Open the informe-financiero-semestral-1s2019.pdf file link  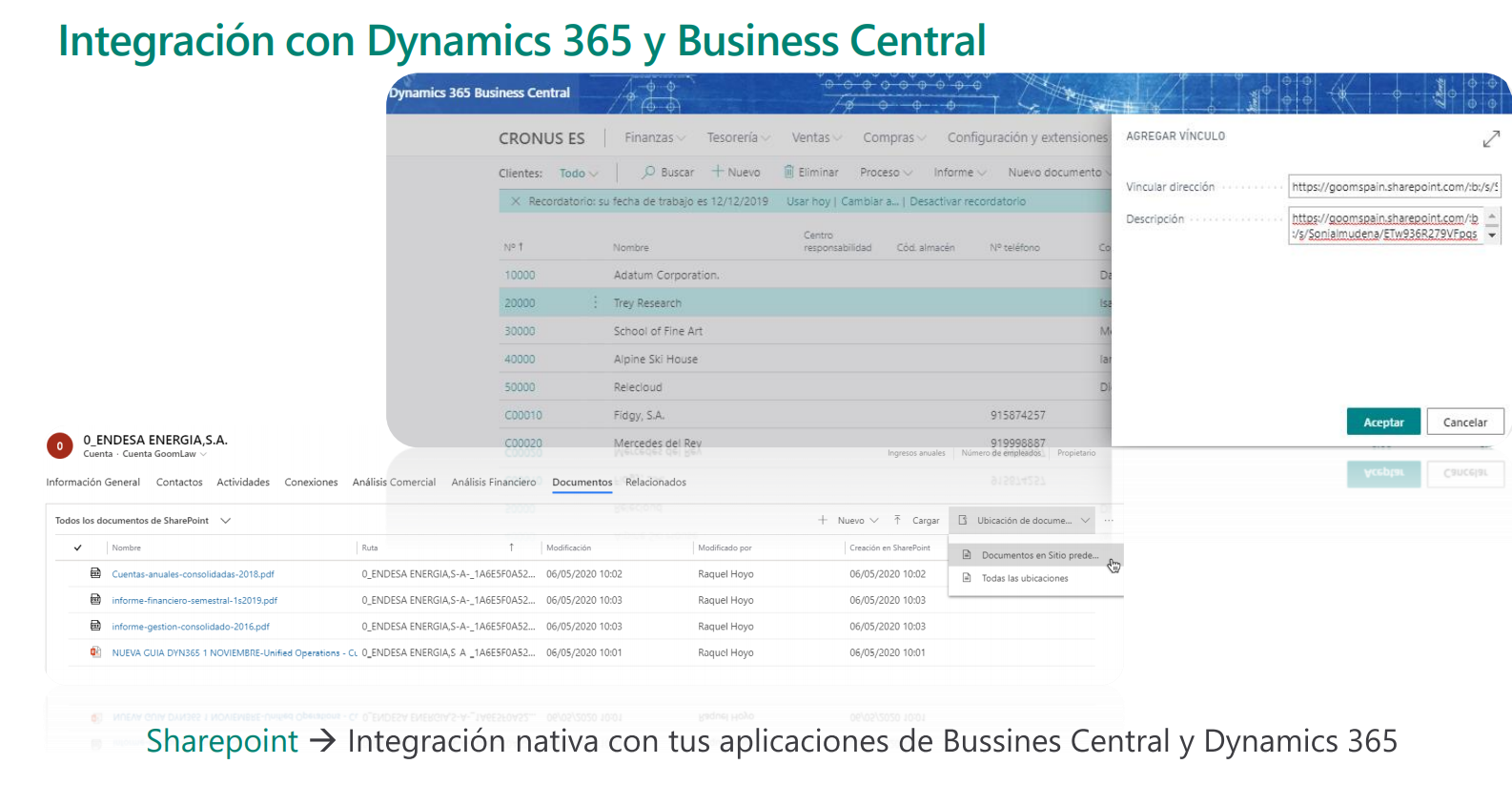tap(194, 601)
